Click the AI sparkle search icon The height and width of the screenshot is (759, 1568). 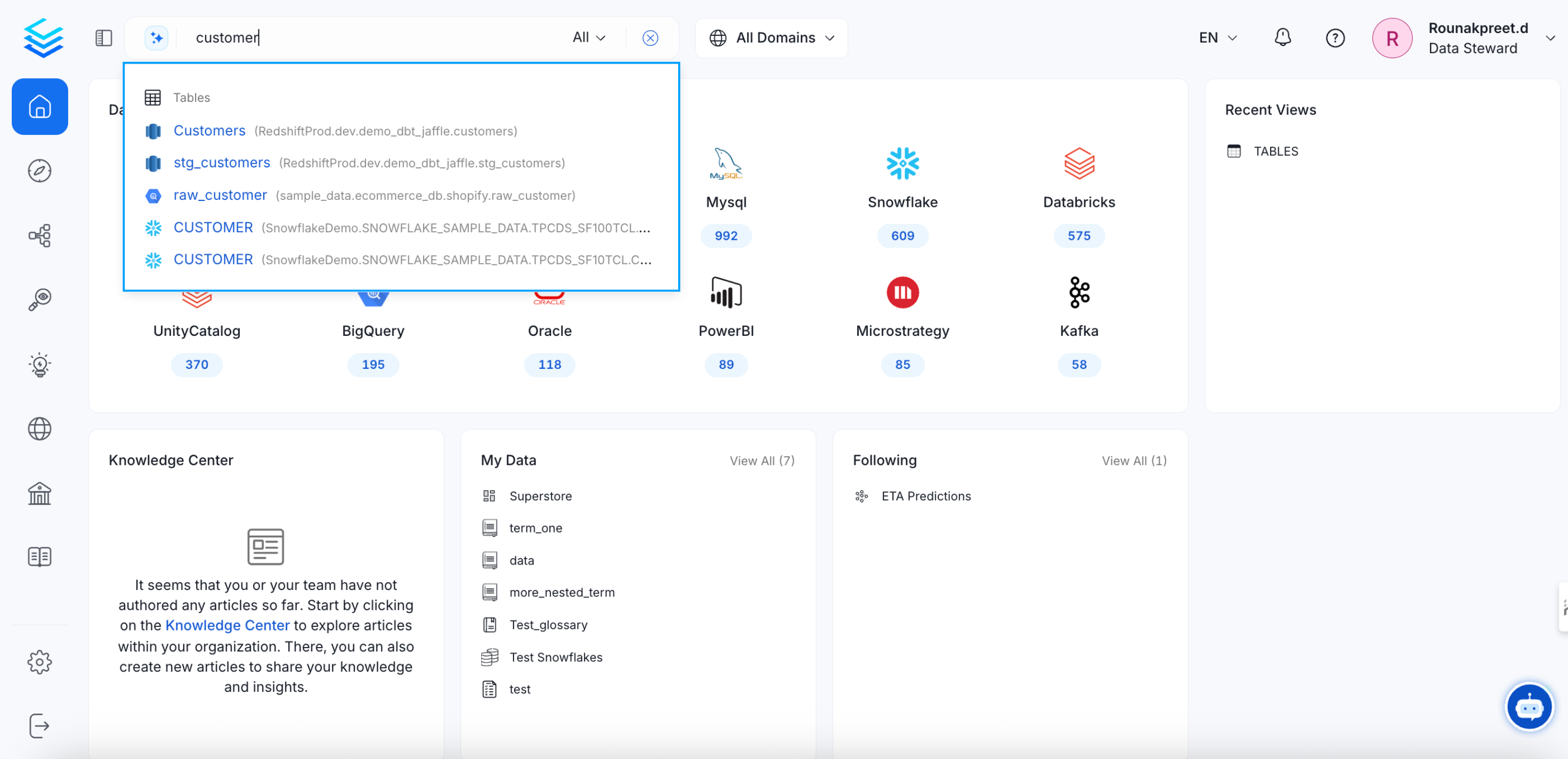tap(157, 38)
